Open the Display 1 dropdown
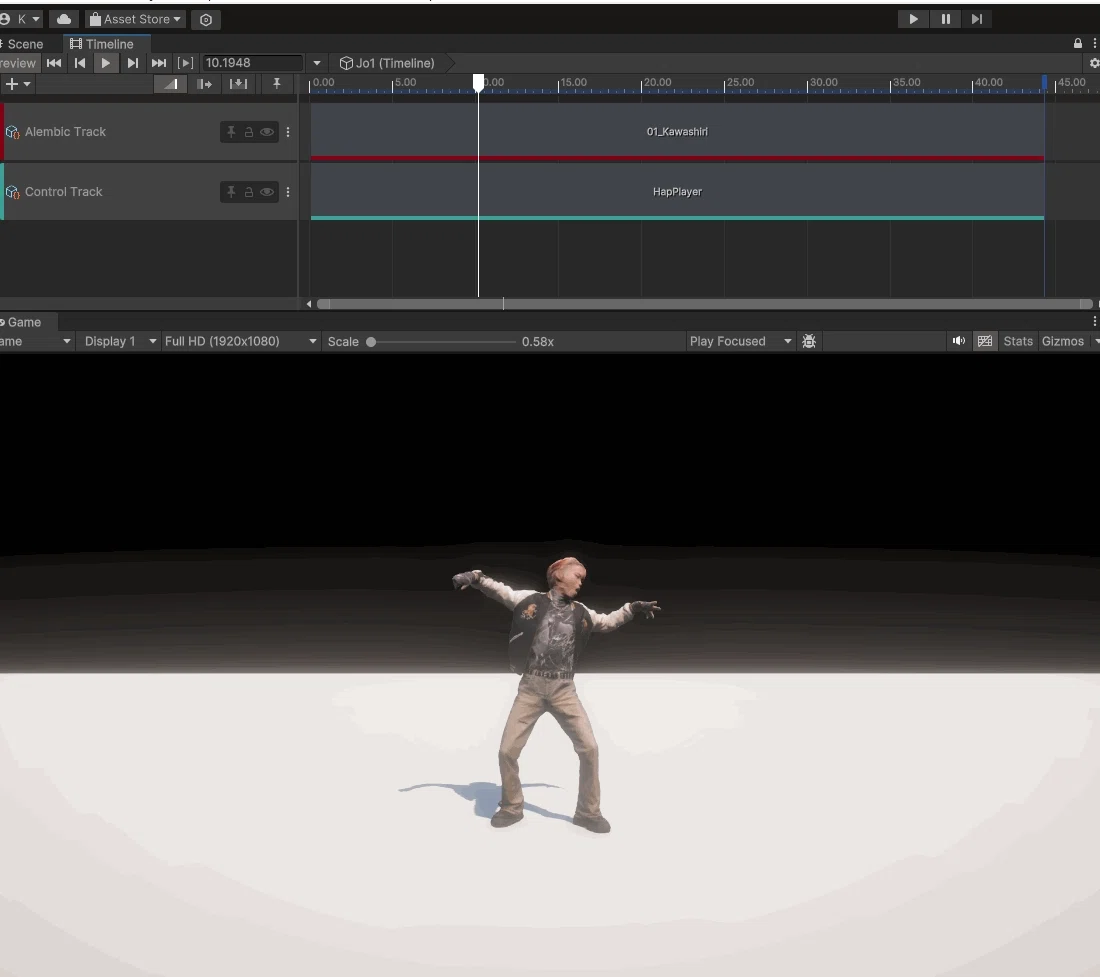Screen dimensions: 1100x977 (119, 342)
